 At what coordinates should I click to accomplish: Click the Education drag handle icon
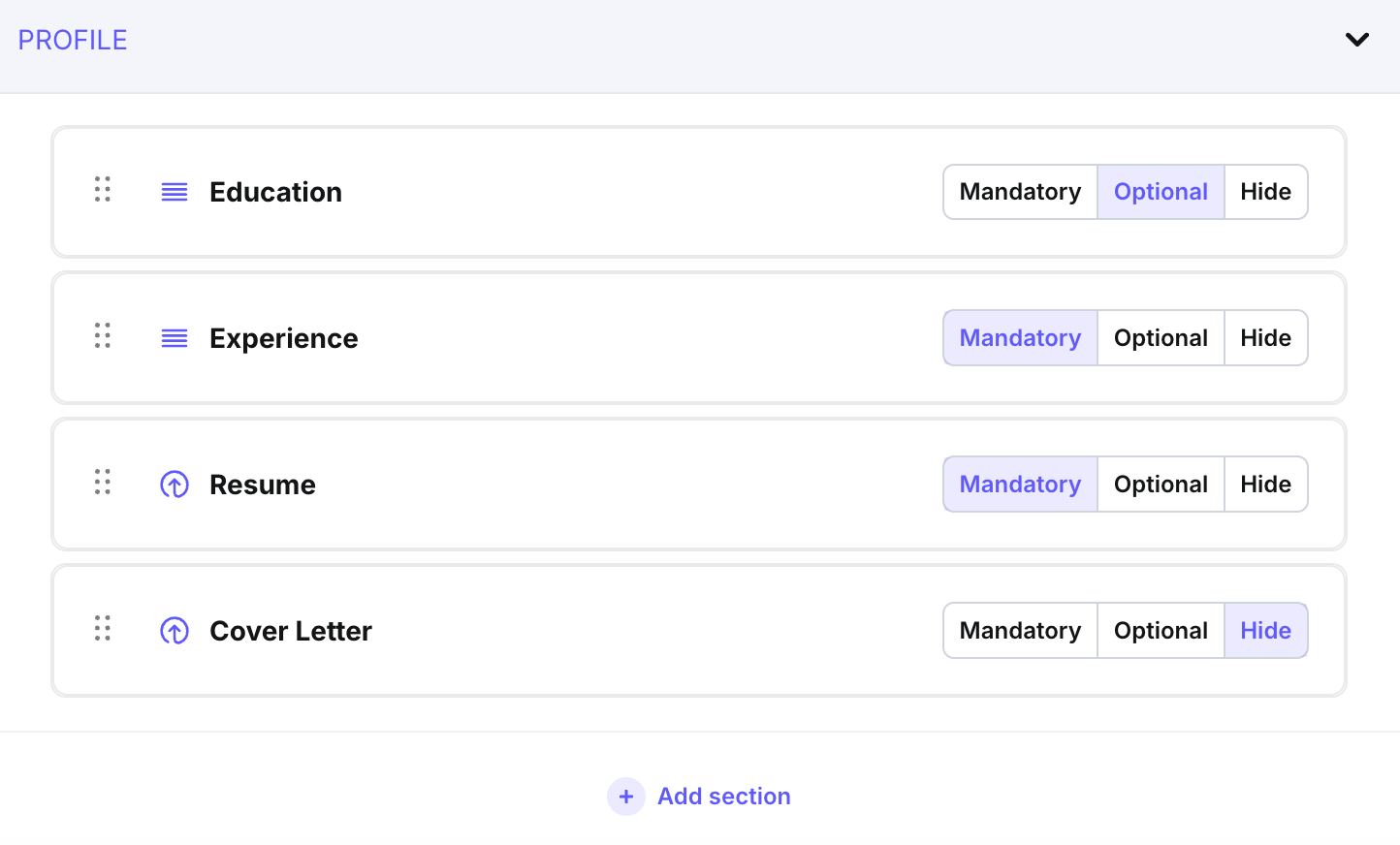(x=103, y=190)
